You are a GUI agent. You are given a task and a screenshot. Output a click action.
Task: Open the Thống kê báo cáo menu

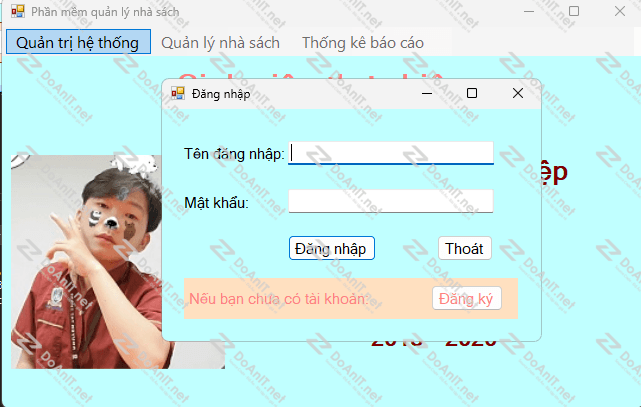click(x=362, y=42)
